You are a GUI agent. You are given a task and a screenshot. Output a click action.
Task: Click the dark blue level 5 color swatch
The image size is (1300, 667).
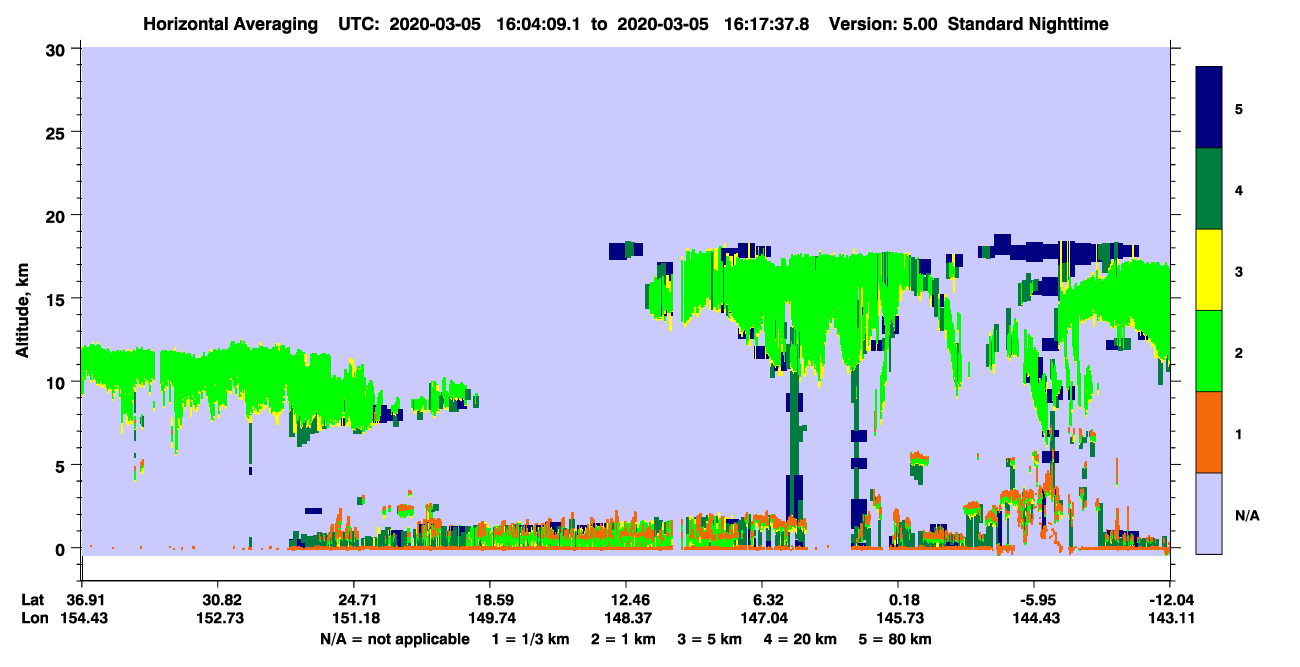pos(1209,108)
